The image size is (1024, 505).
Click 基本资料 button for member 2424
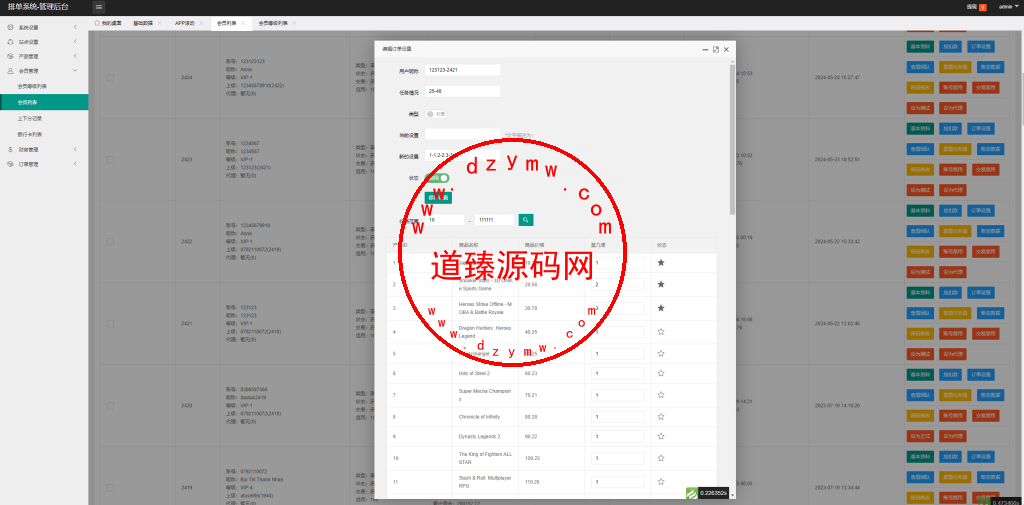920,46
